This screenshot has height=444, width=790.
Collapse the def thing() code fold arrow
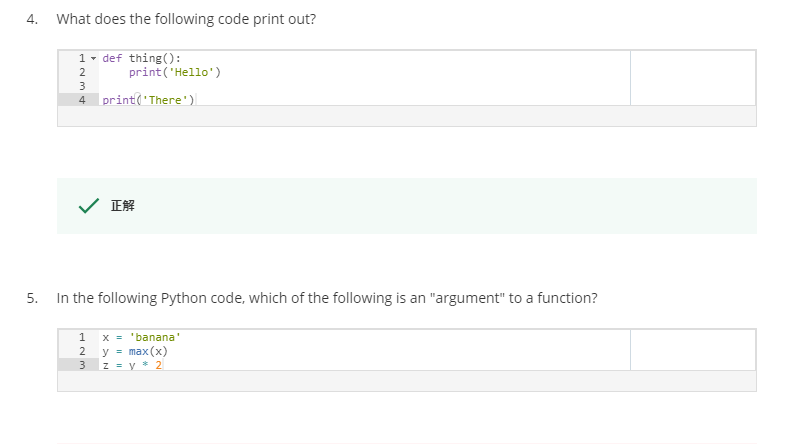pyautogui.click(x=93, y=58)
